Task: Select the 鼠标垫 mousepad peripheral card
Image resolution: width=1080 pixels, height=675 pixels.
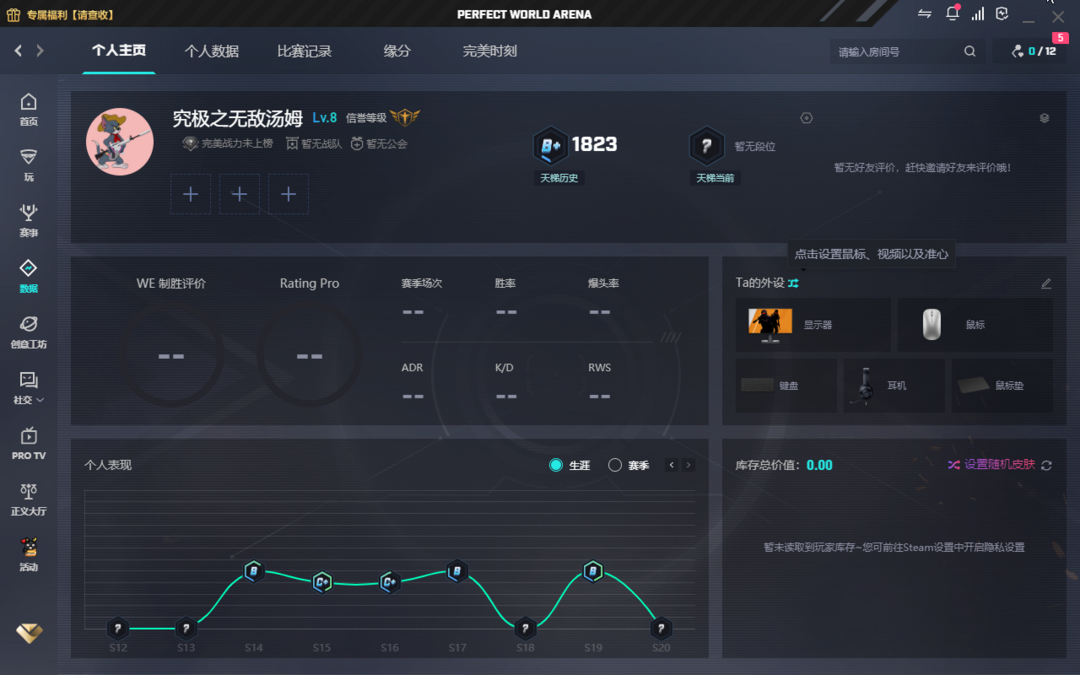Action: (x=1002, y=385)
